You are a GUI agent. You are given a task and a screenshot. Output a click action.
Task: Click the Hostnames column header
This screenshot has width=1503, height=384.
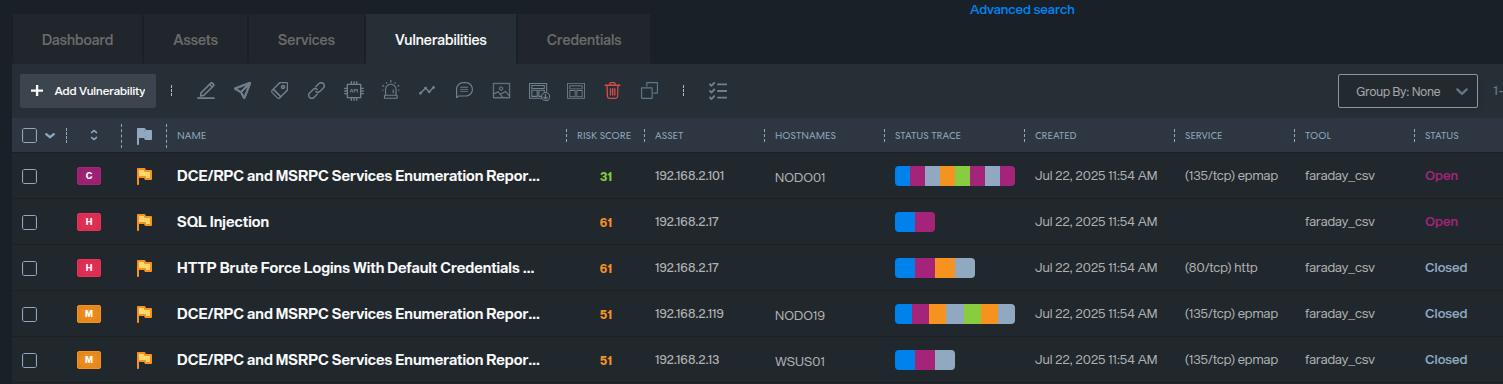[x=805, y=136]
